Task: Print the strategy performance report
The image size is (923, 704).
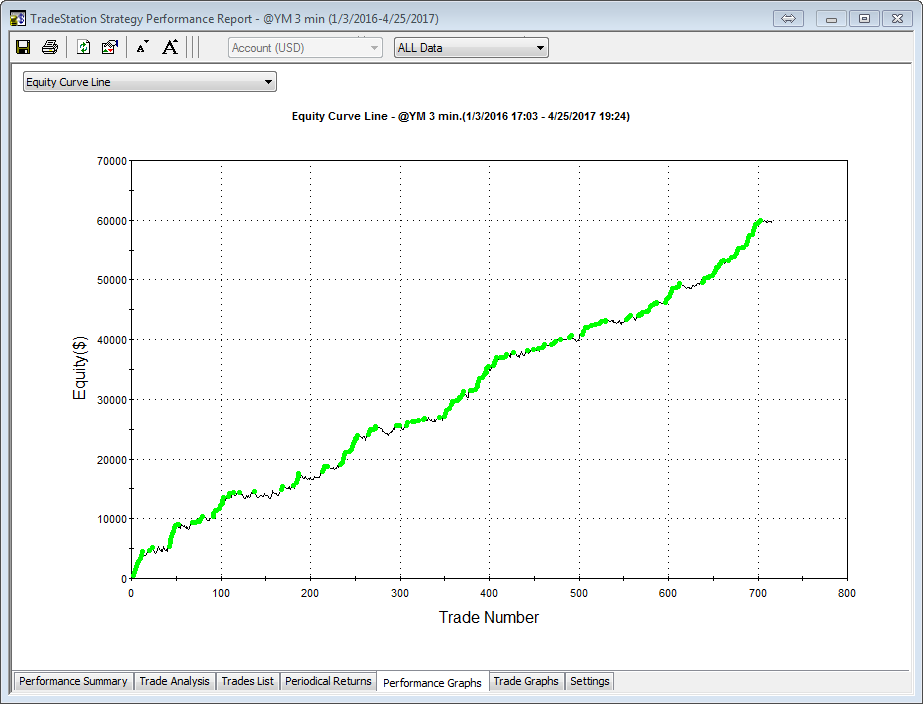Action: pyautogui.click(x=50, y=47)
